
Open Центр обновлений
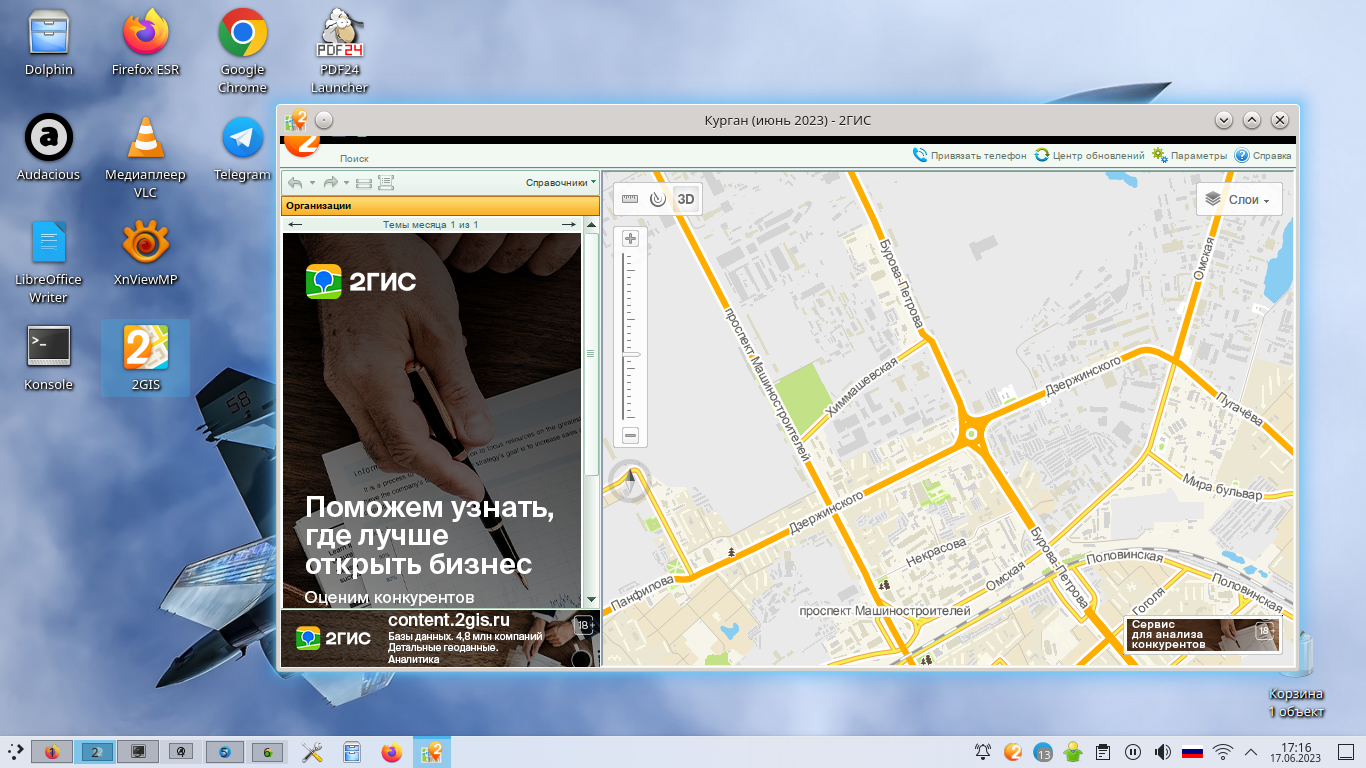1090,156
